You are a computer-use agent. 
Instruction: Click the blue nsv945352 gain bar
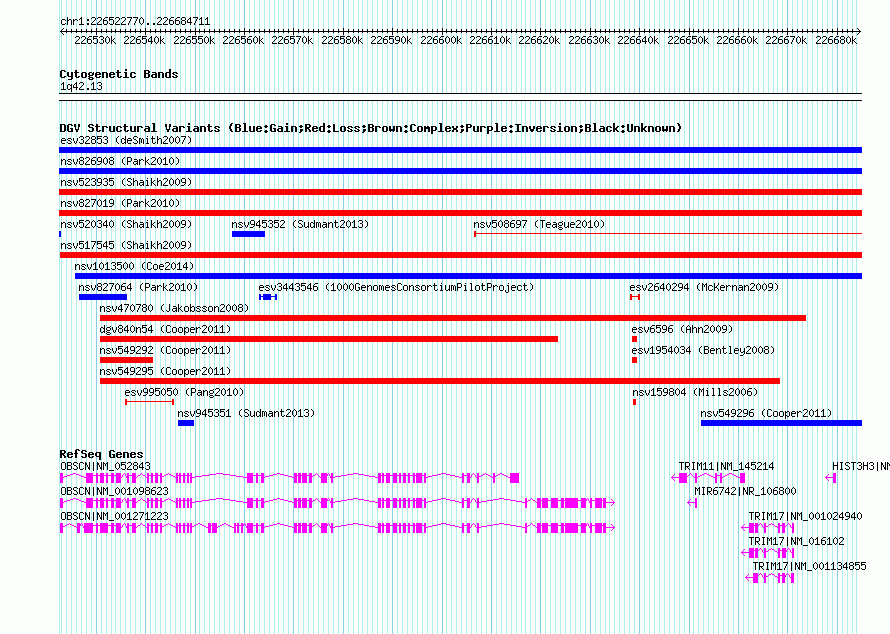coord(248,234)
